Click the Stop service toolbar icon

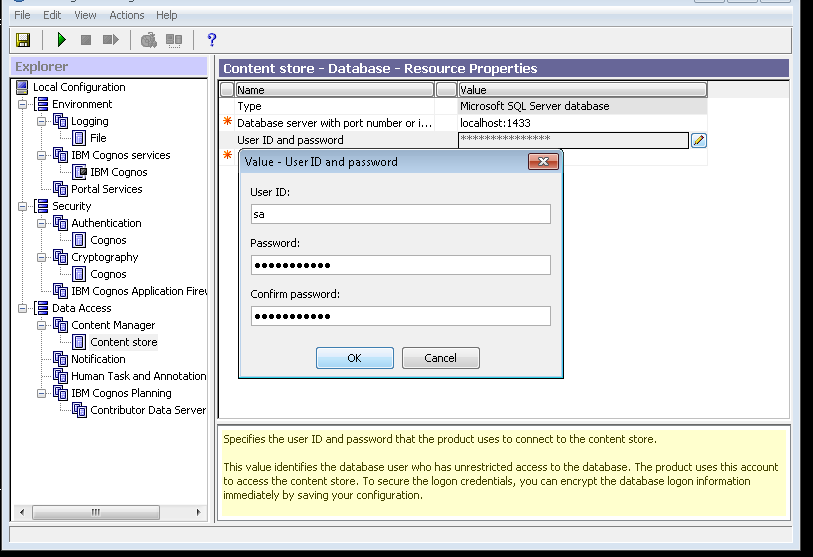click(x=86, y=40)
